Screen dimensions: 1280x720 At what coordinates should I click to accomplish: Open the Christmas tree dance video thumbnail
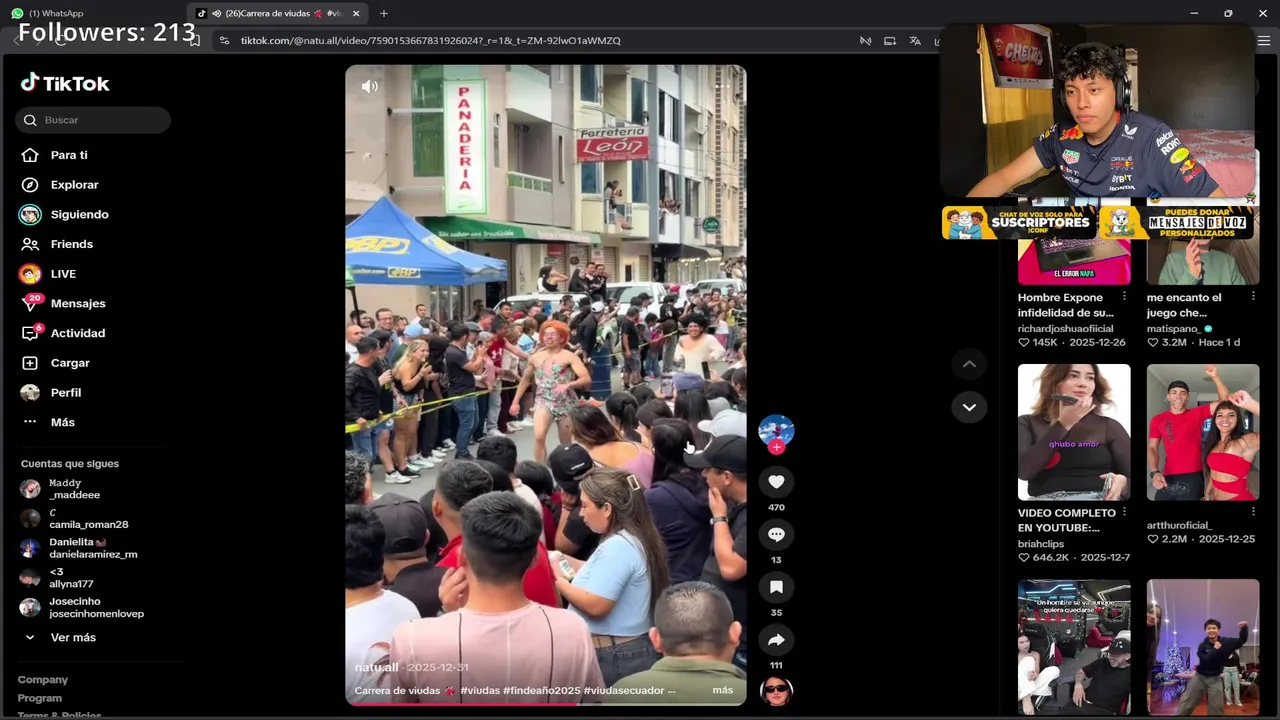[1203, 647]
